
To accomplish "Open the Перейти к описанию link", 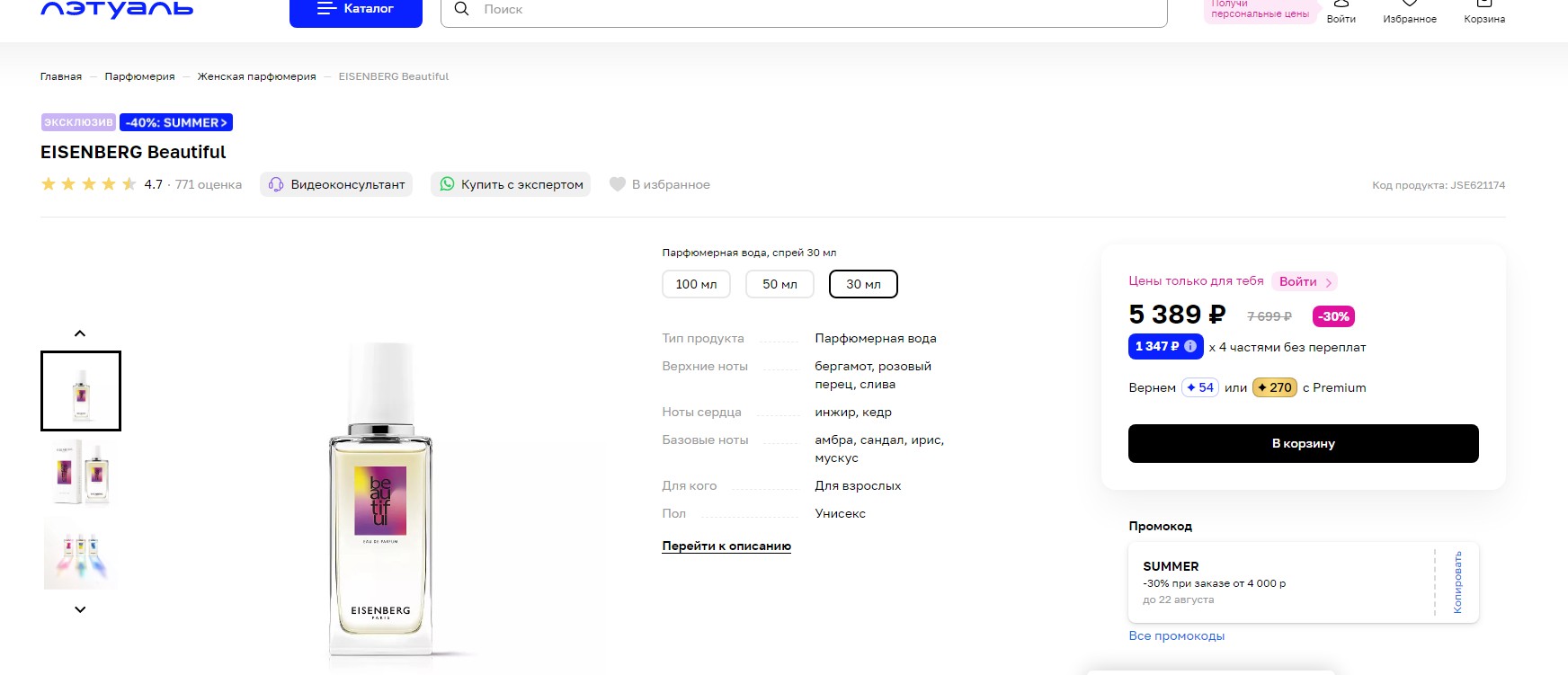I will point(726,546).
